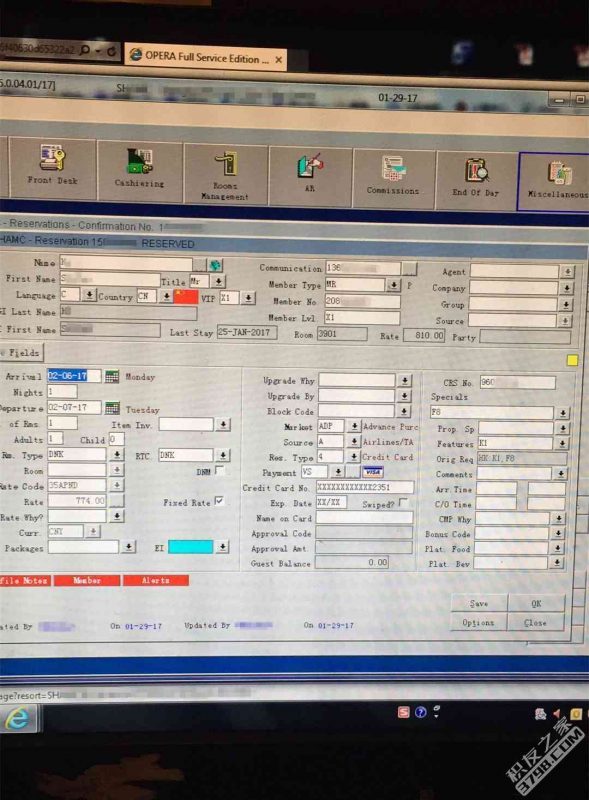Expand the Member Type dropdown

click(x=393, y=285)
